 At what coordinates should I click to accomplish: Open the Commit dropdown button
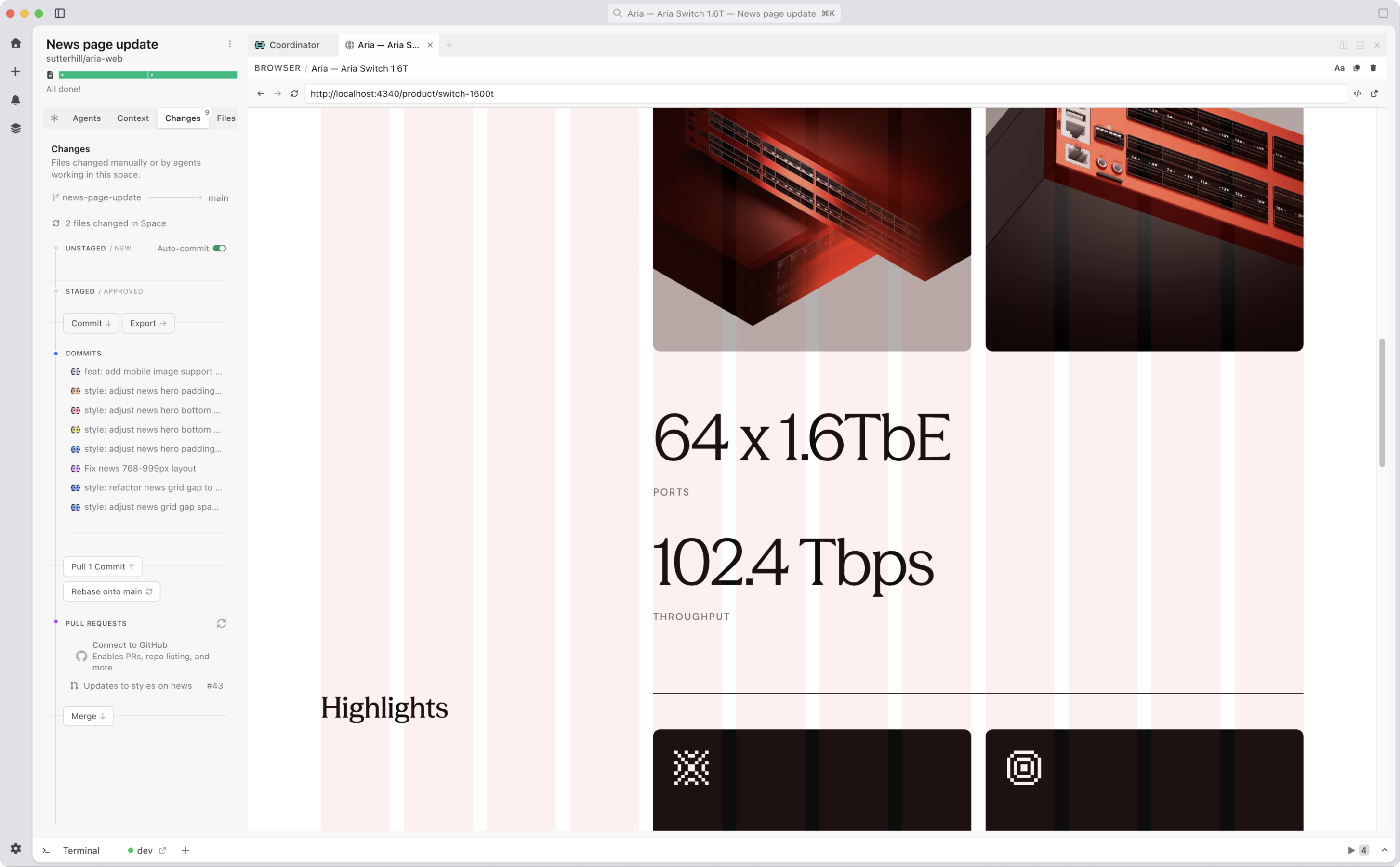pos(91,323)
